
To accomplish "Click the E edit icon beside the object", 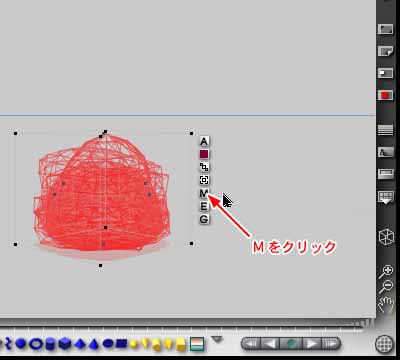I will point(204,206).
